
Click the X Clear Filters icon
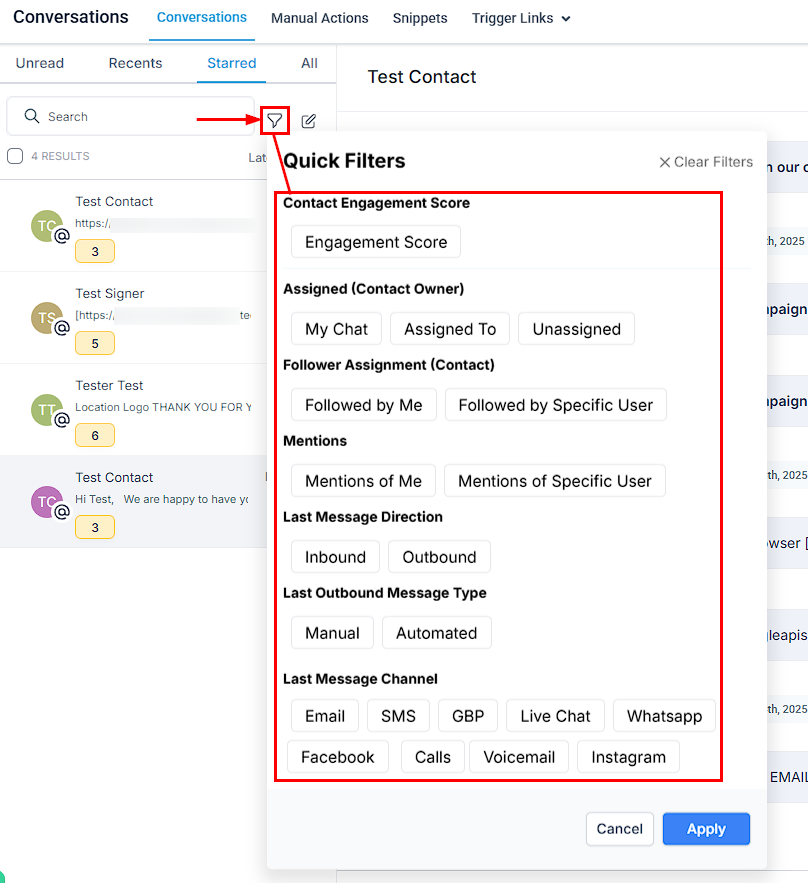coord(664,162)
